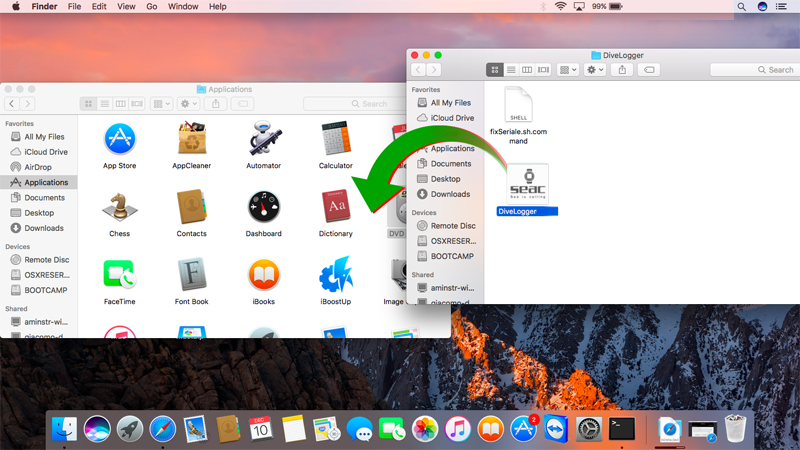Viewport: 800px width, 450px height.
Task: Switch Applications window to cover flow view
Action: click(x=137, y=104)
